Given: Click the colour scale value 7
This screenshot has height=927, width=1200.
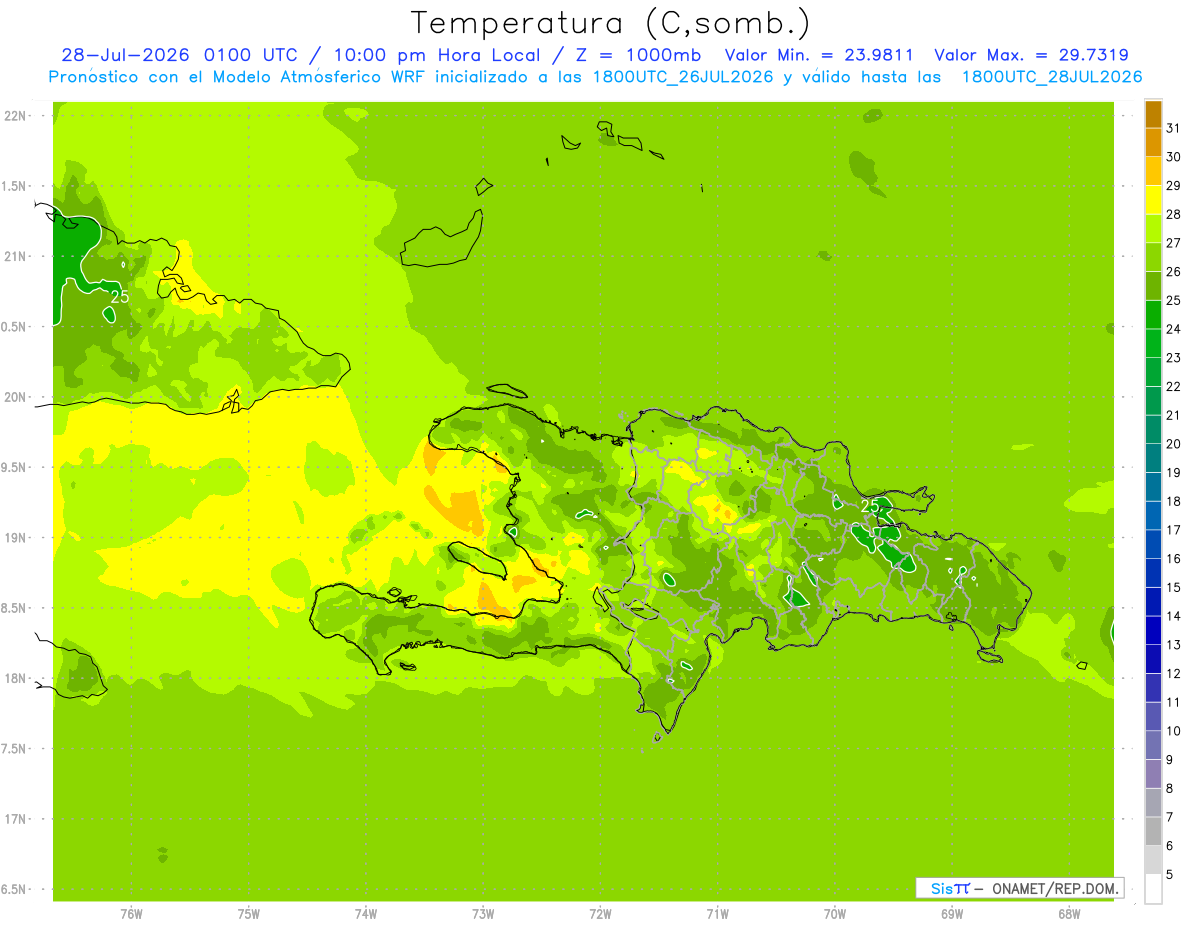Looking at the screenshot, I should [x=1170, y=817].
